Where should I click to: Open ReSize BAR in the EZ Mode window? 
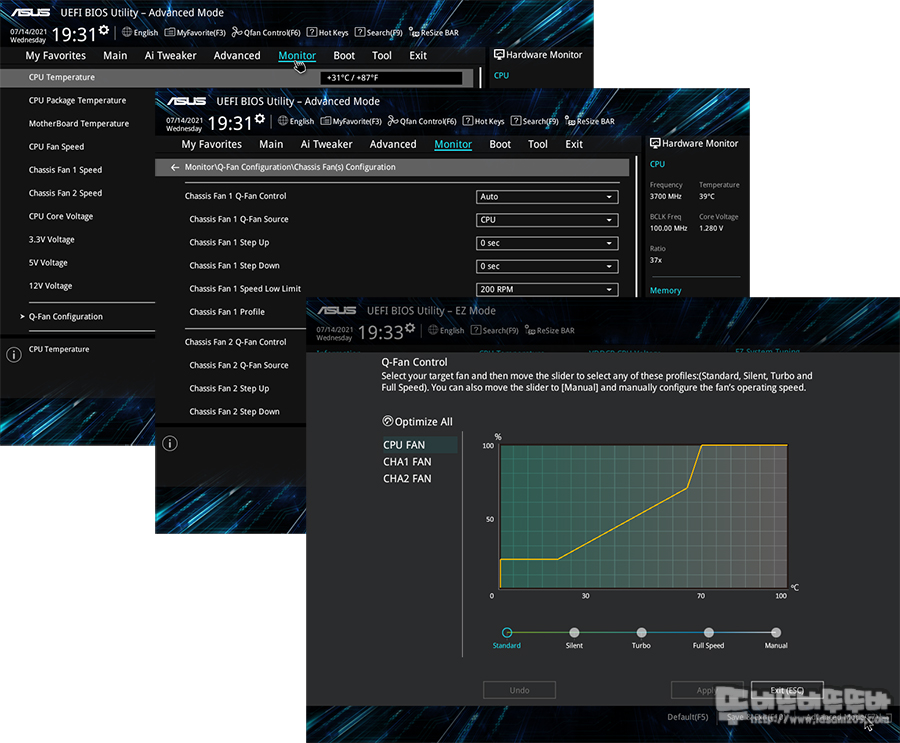[550, 330]
